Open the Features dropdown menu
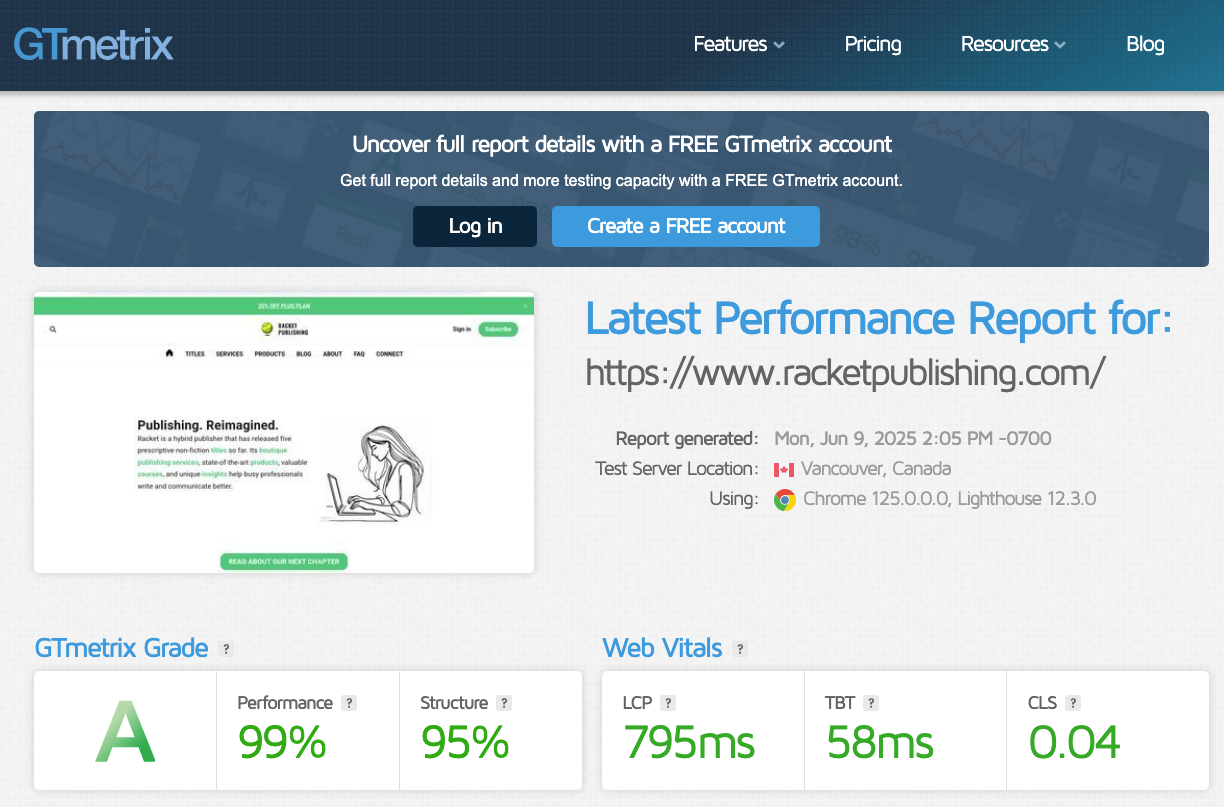The width and height of the screenshot is (1224, 807). (739, 44)
